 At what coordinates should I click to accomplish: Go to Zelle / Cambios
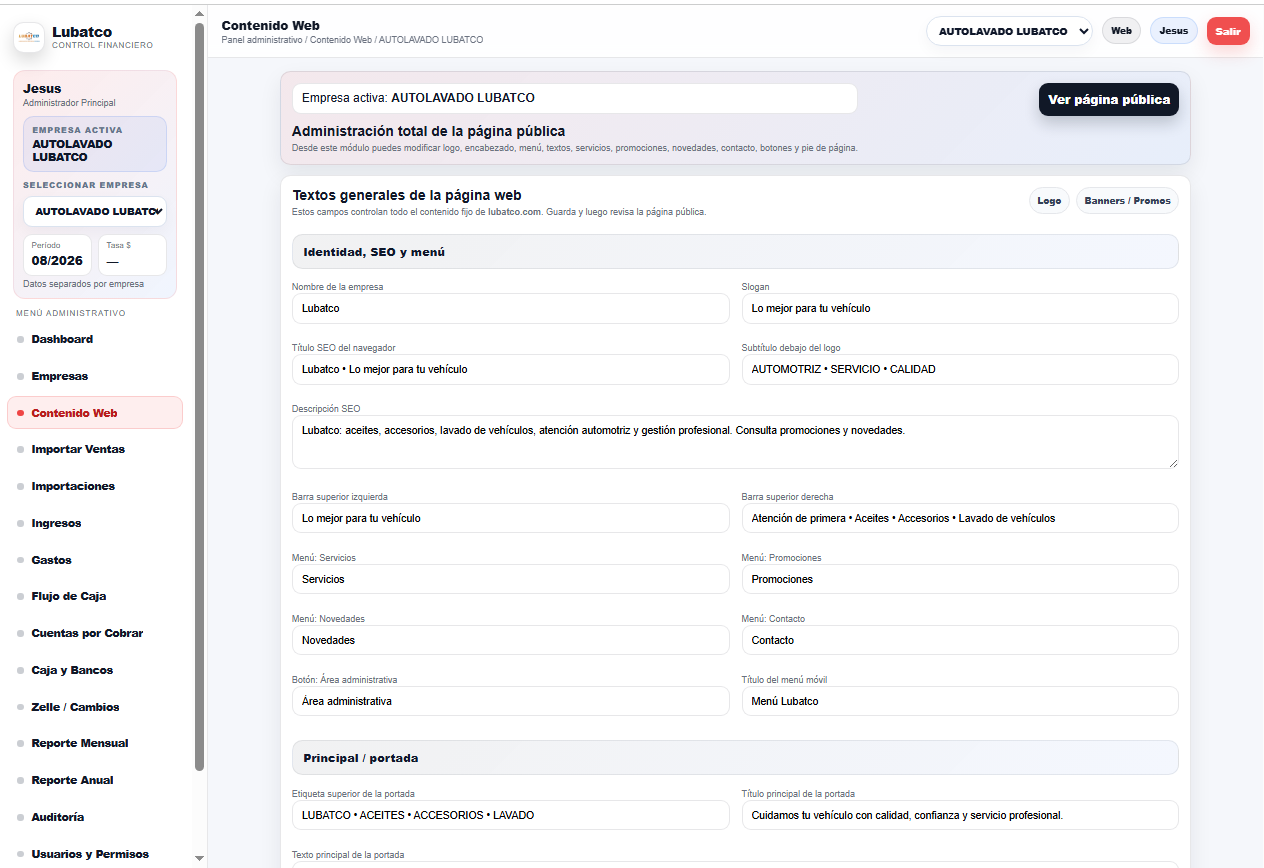pyautogui.click(x=95, y=707)
